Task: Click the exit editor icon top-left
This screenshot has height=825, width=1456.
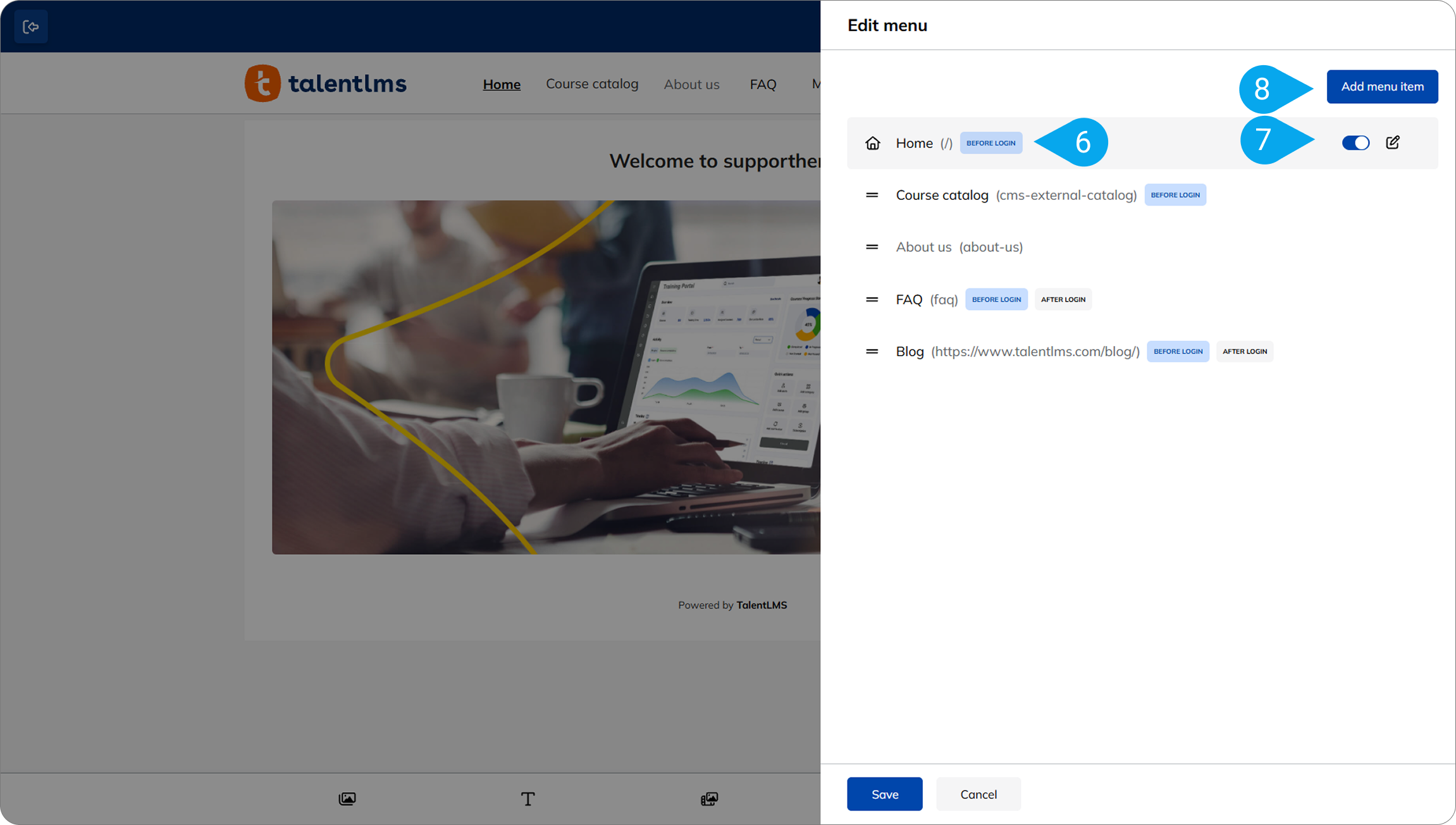Action: (x=30, y=27)
